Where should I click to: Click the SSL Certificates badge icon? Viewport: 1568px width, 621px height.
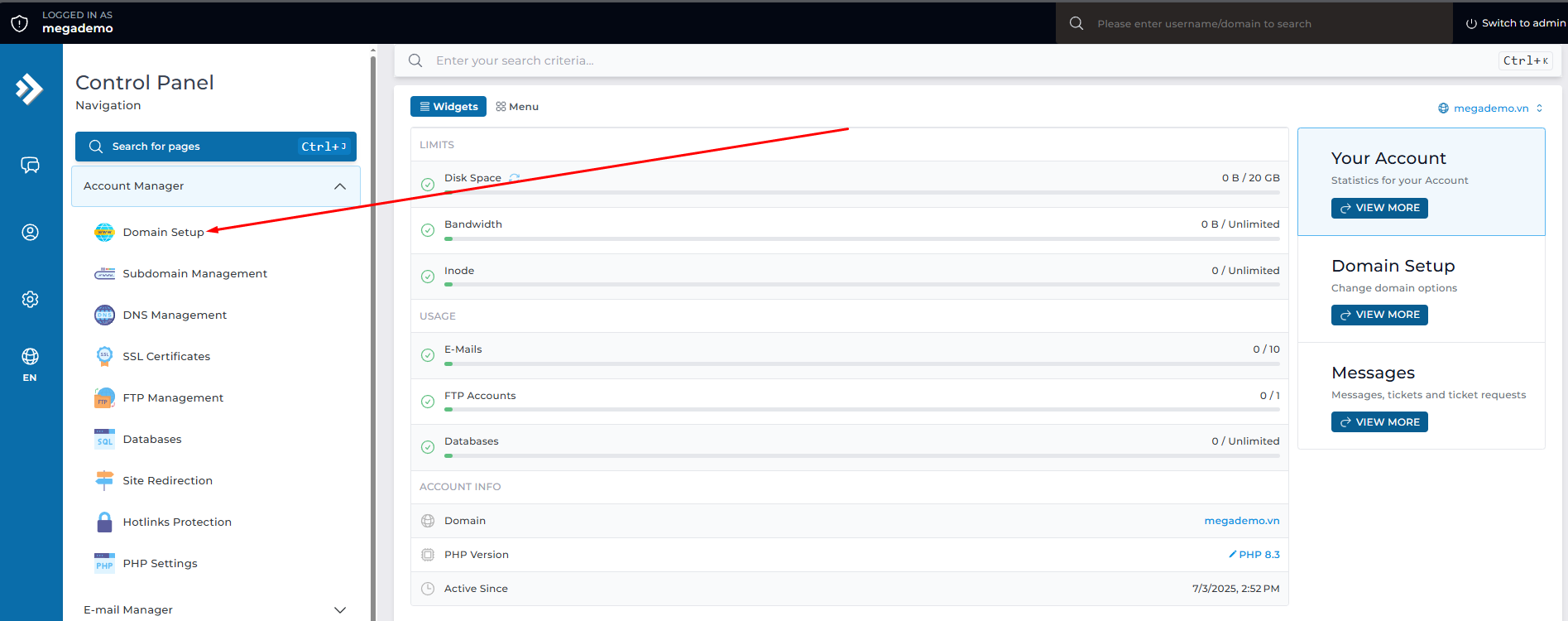(x=104, y=356)
